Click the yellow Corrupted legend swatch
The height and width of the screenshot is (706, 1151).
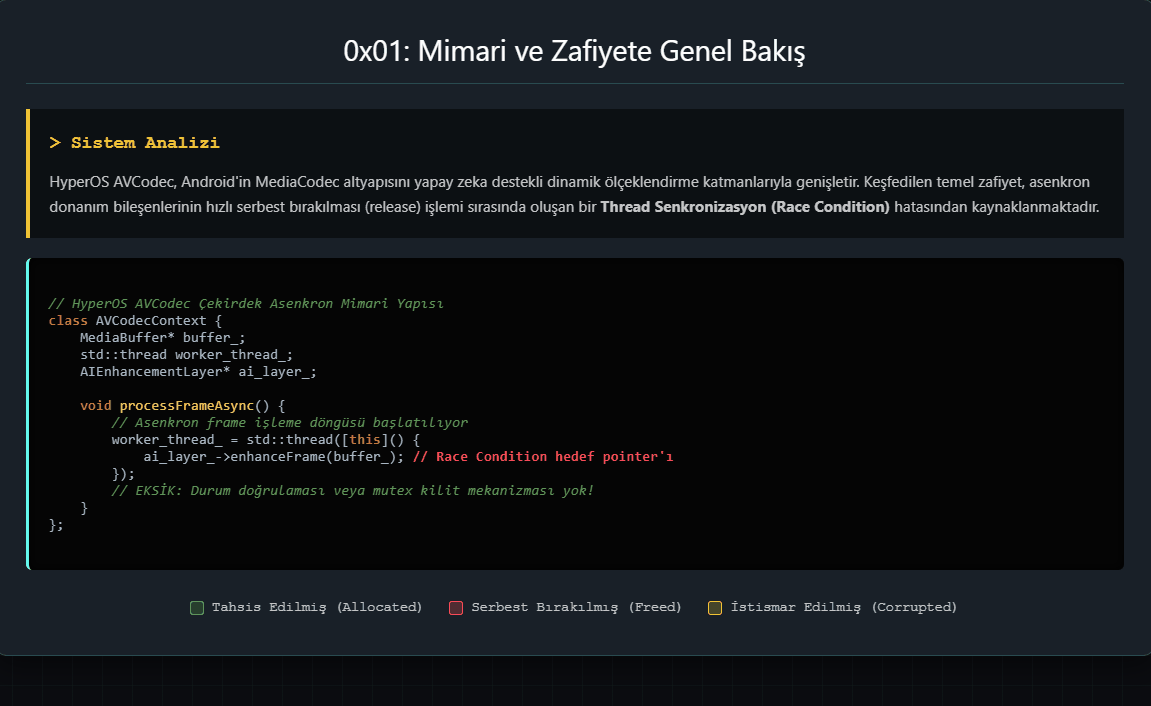[x=715, y=608]
